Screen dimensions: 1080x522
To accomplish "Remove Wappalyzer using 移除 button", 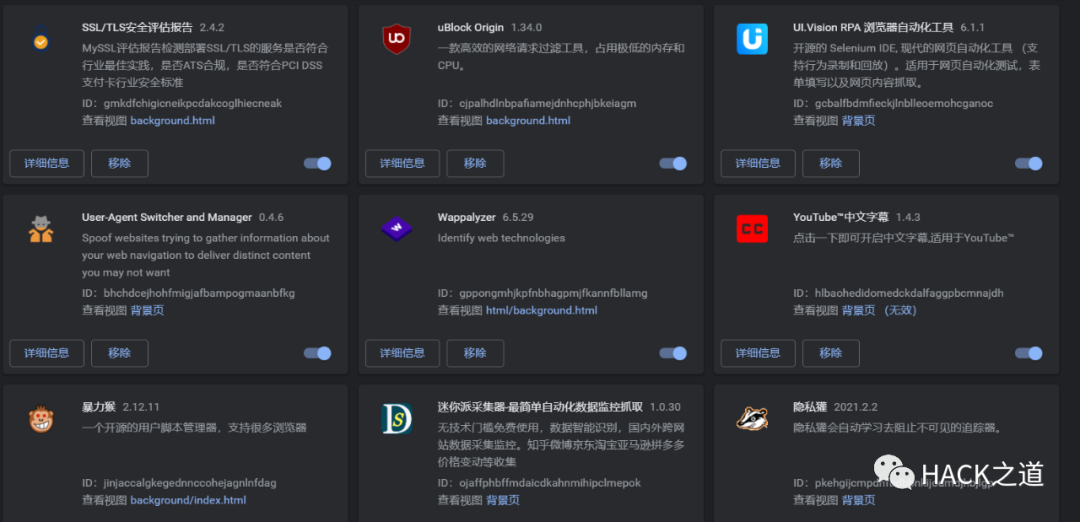I will [x=475, y=353].
